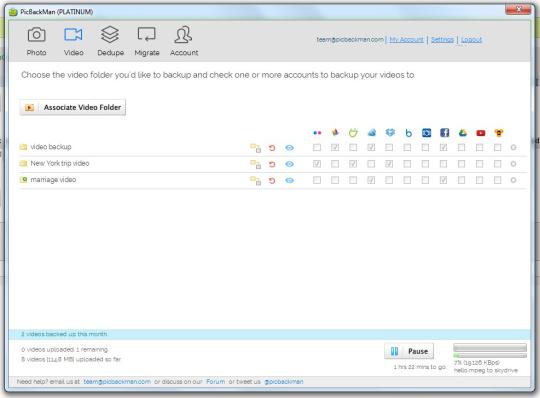Uncheck Flickr checkbox for New York trip video
This screenshot has width=540, height=398.
pos(317,164)
